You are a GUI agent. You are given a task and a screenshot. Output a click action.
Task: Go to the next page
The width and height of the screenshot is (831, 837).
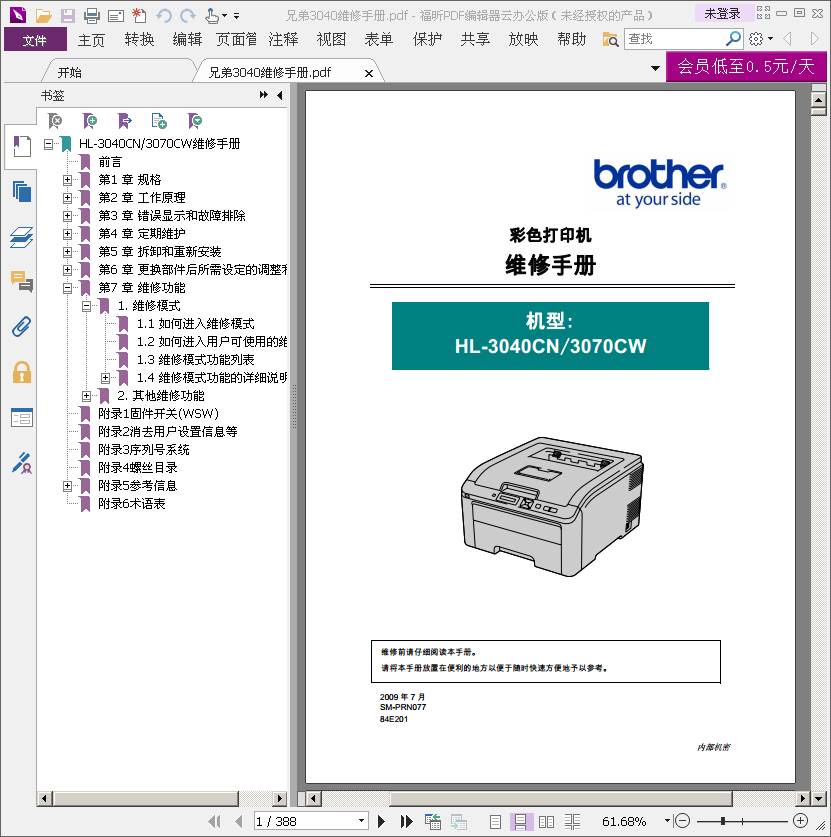tap(381, 821)
